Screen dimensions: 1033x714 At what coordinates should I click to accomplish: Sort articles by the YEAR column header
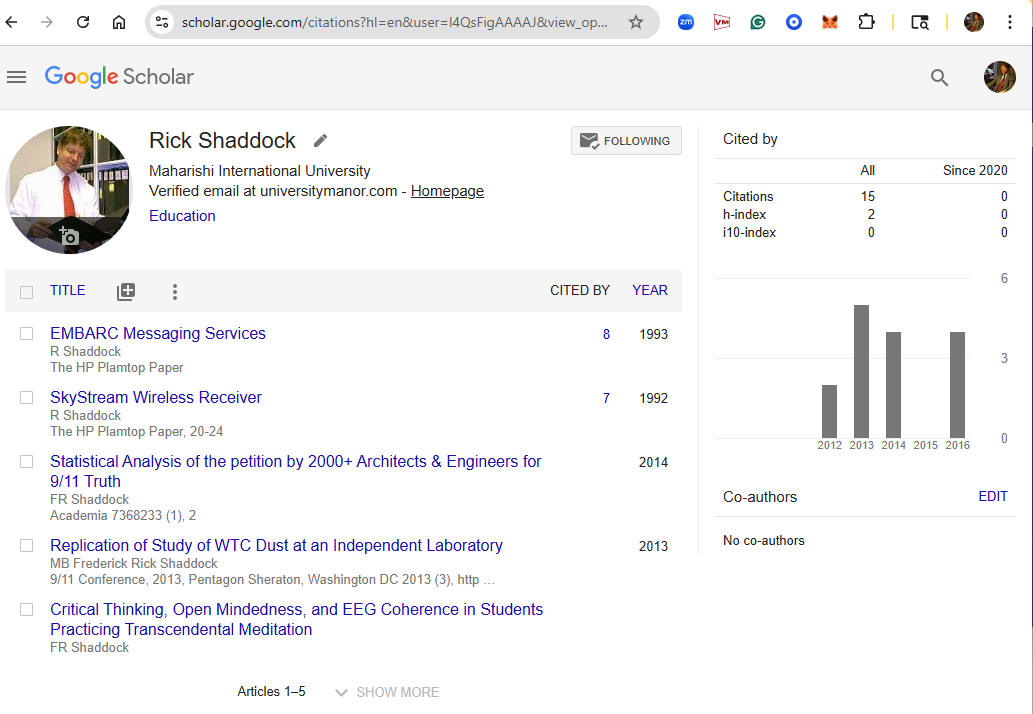coord(649,290)
